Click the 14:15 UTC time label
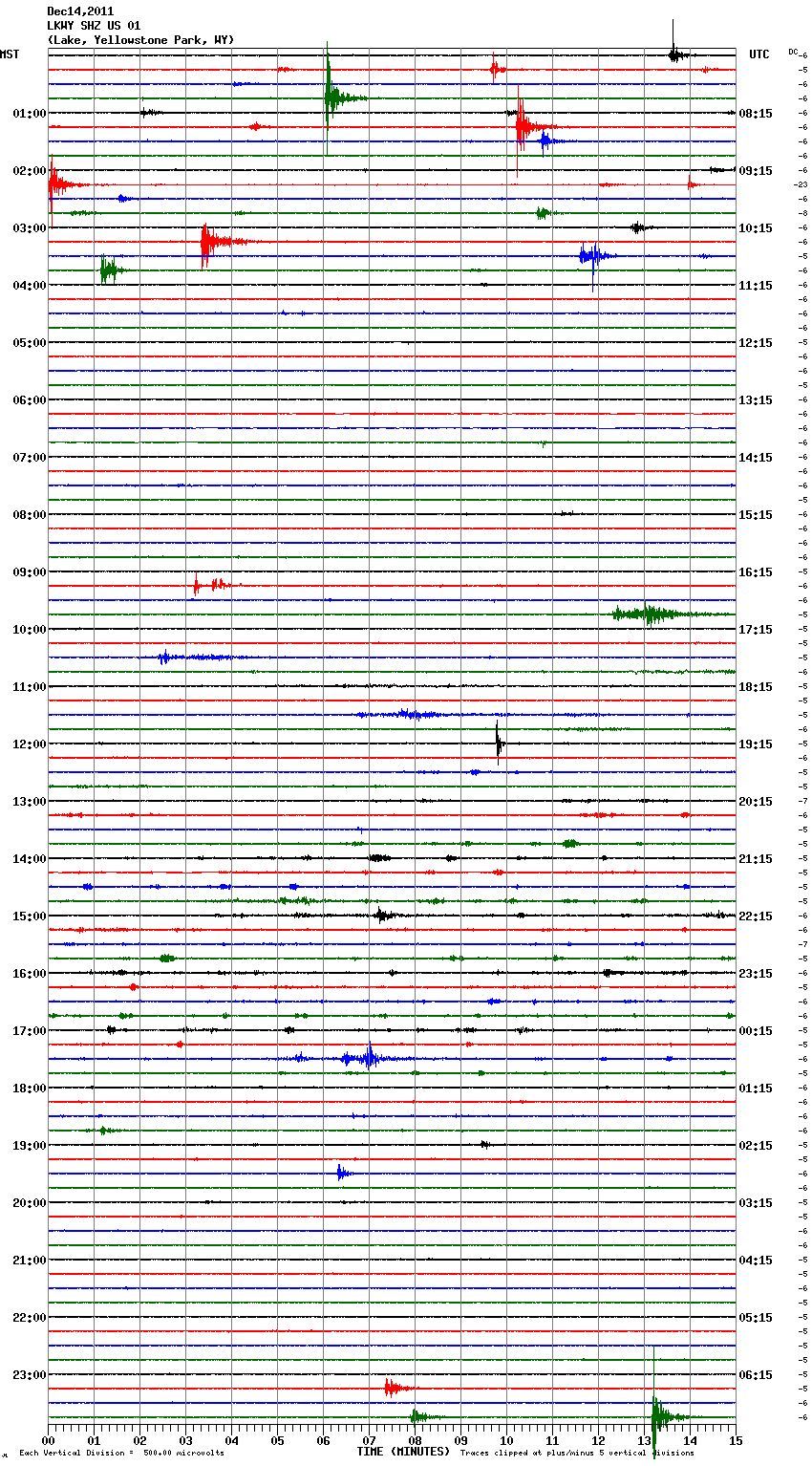Image resolution: width=812 pixels, height=1466 pixels. [756, 458]
